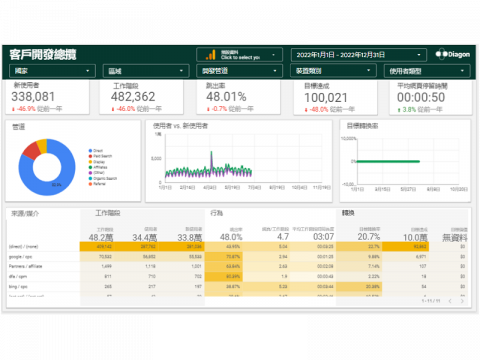
Task: Click the 00:00:50 average time scorecard
Action: (x=431, y=98)
